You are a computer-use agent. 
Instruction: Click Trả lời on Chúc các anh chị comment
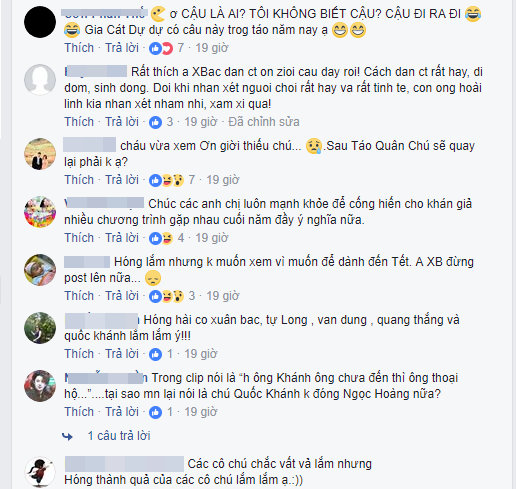point(122,238)
